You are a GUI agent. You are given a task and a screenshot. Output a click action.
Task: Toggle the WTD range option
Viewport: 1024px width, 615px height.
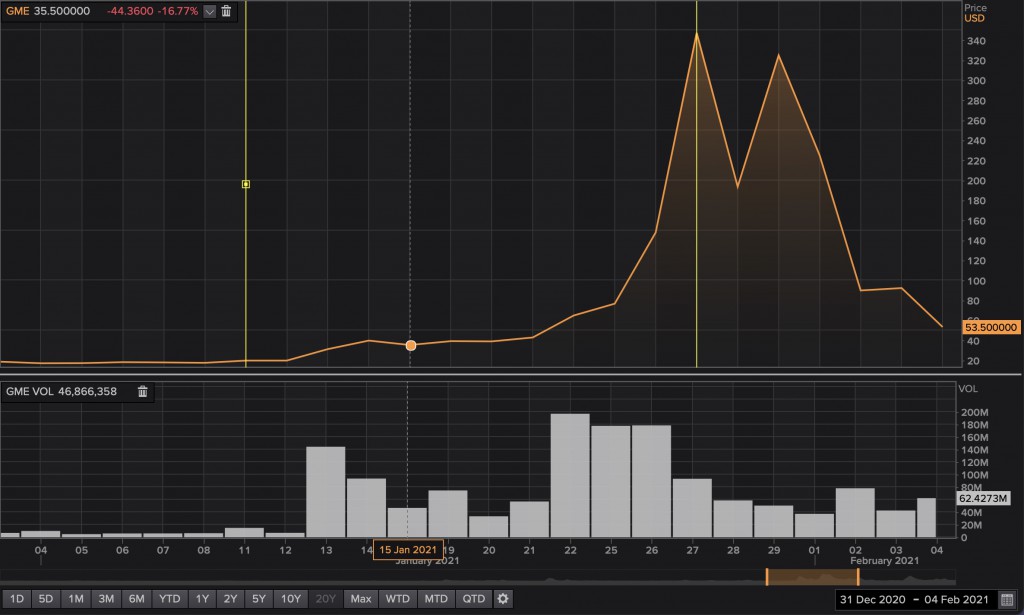click(397, 598)
